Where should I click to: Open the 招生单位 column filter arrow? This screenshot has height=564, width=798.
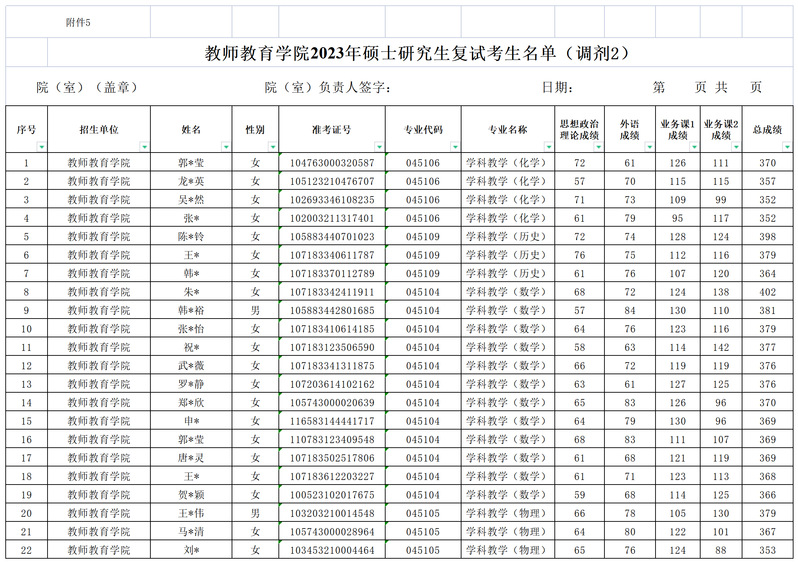pyautogui.click(x=143, y=146)
